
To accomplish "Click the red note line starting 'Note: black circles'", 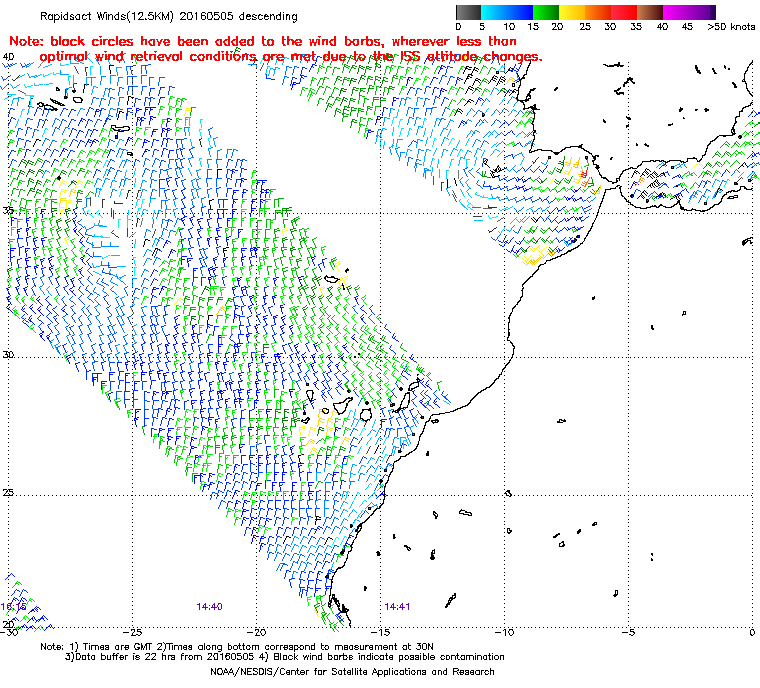I will tap(263, 41).
